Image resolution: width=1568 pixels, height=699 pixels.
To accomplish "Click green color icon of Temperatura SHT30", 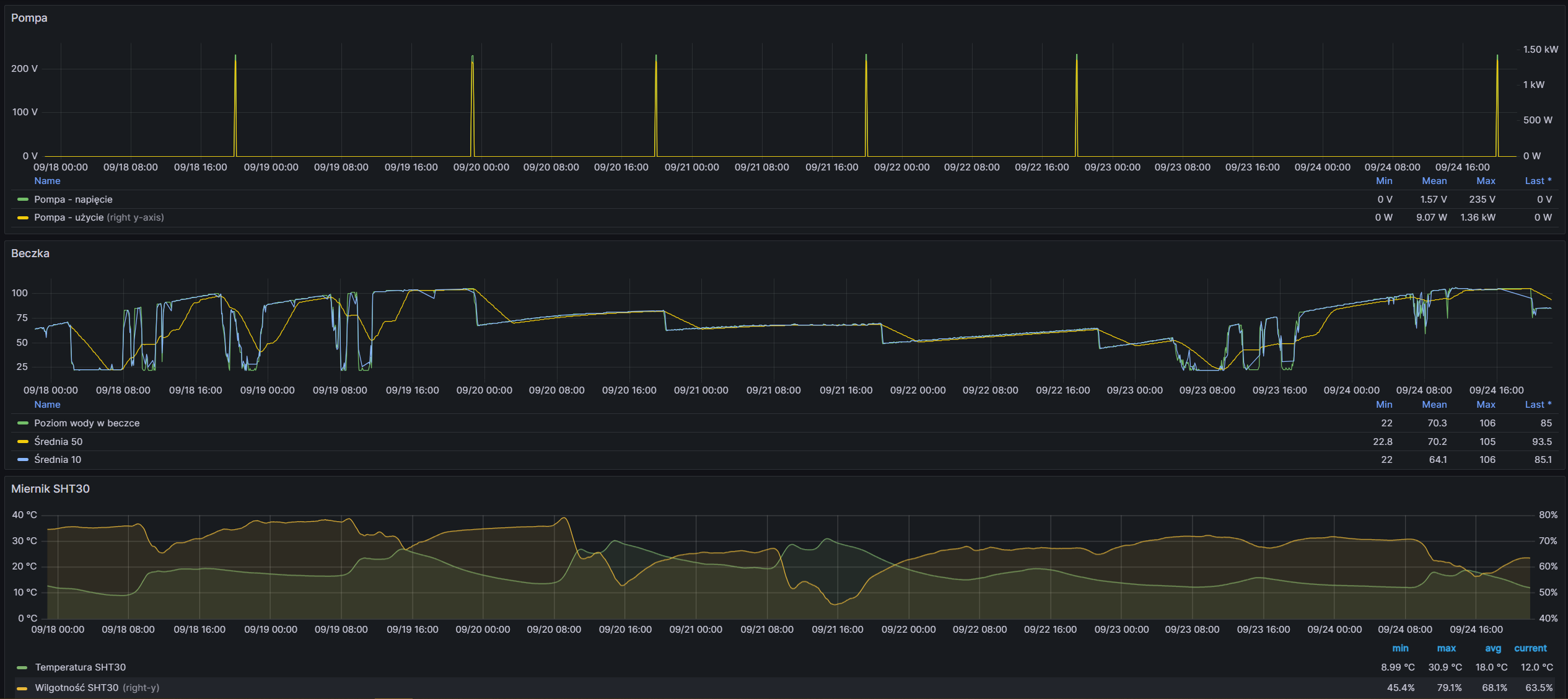I will point(22,667).
